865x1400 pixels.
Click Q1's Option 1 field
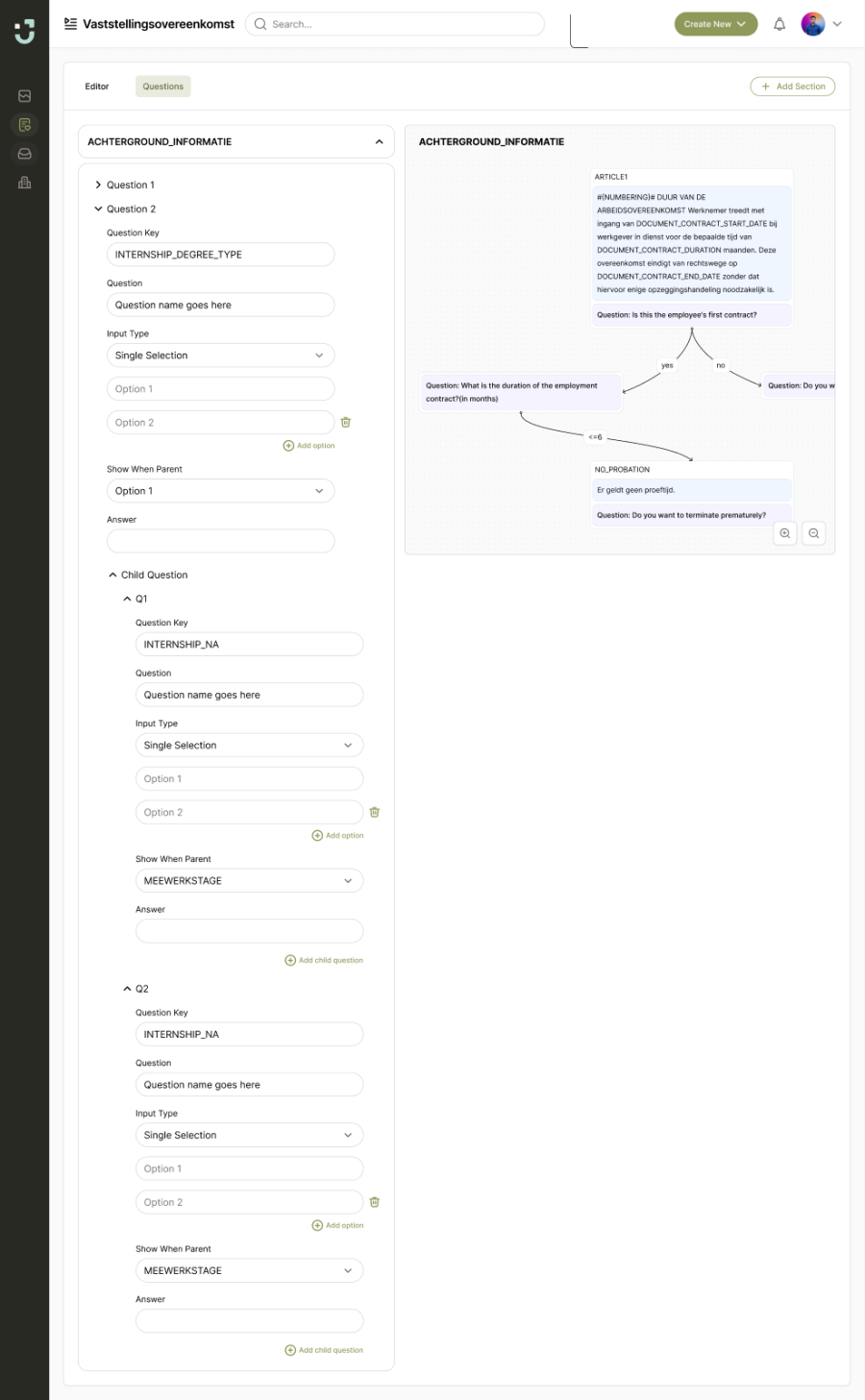click(x=250, y=779)
